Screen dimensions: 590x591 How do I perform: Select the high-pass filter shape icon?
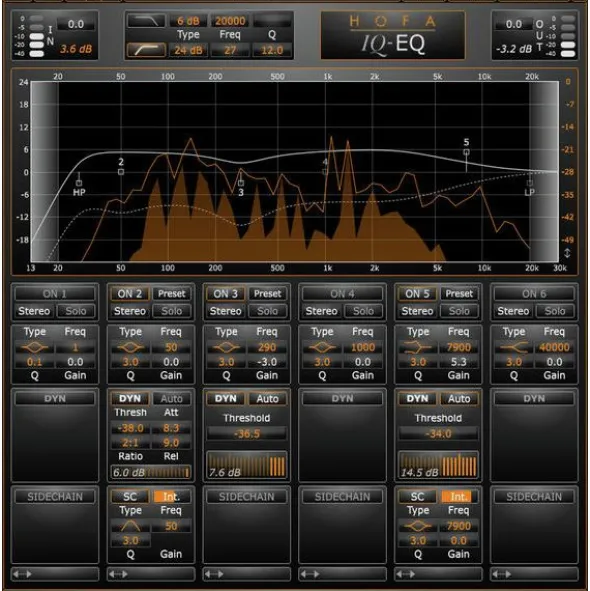[x=146, y=50]
